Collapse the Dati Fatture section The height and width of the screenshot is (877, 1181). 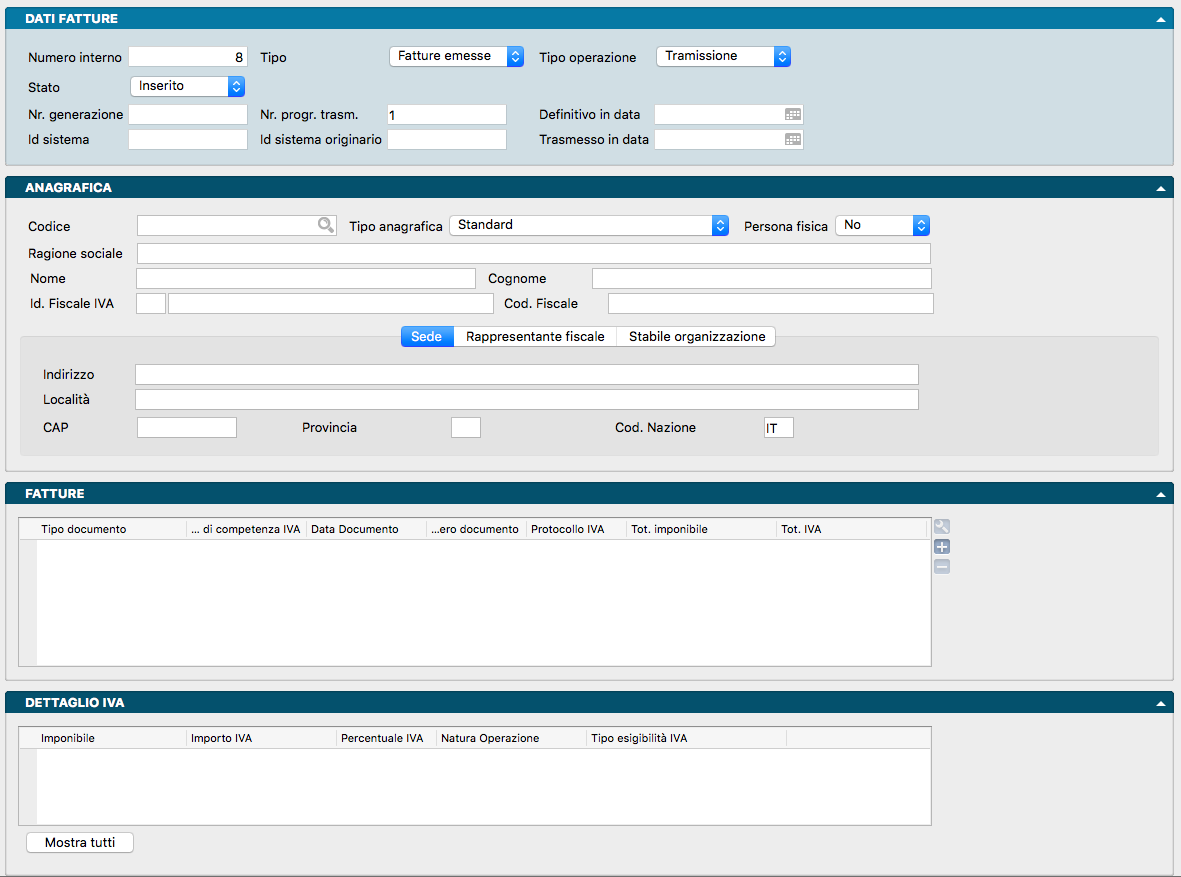(x=1161, y=19)
